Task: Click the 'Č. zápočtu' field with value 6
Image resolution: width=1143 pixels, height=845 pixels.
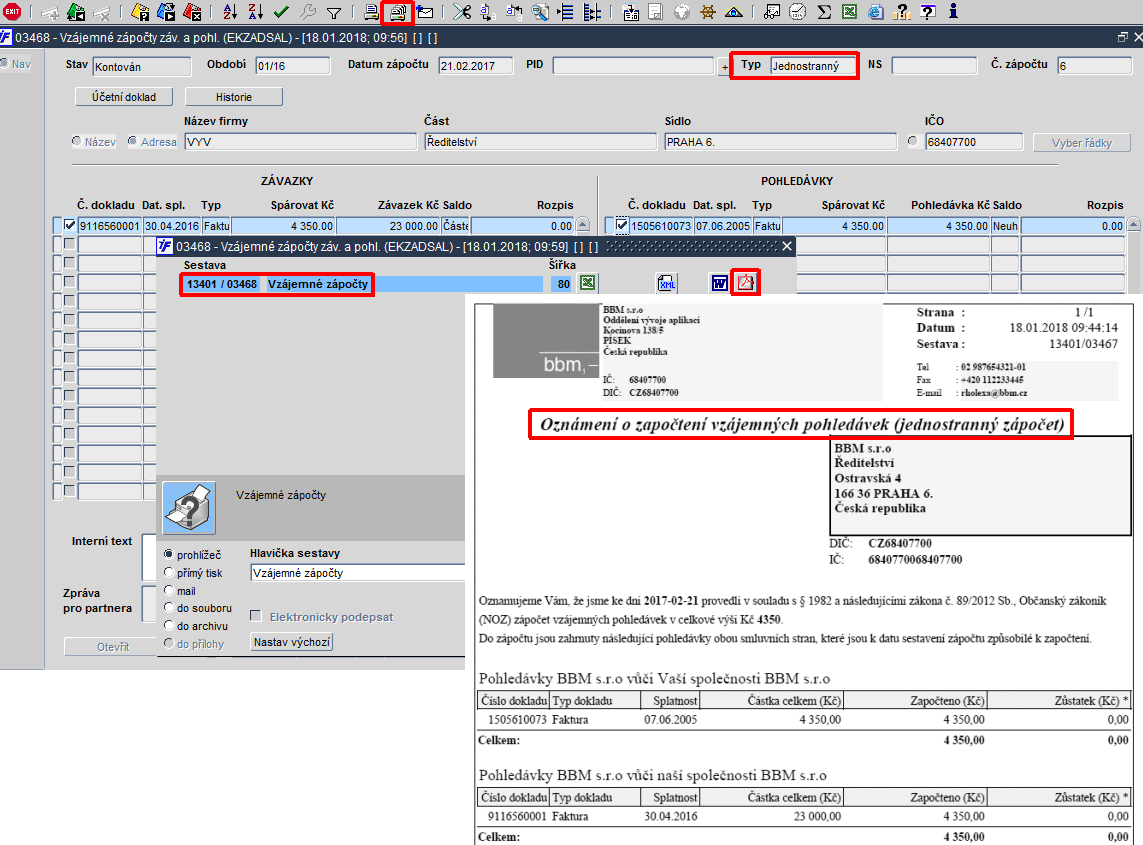Action: pos(1095,66)
